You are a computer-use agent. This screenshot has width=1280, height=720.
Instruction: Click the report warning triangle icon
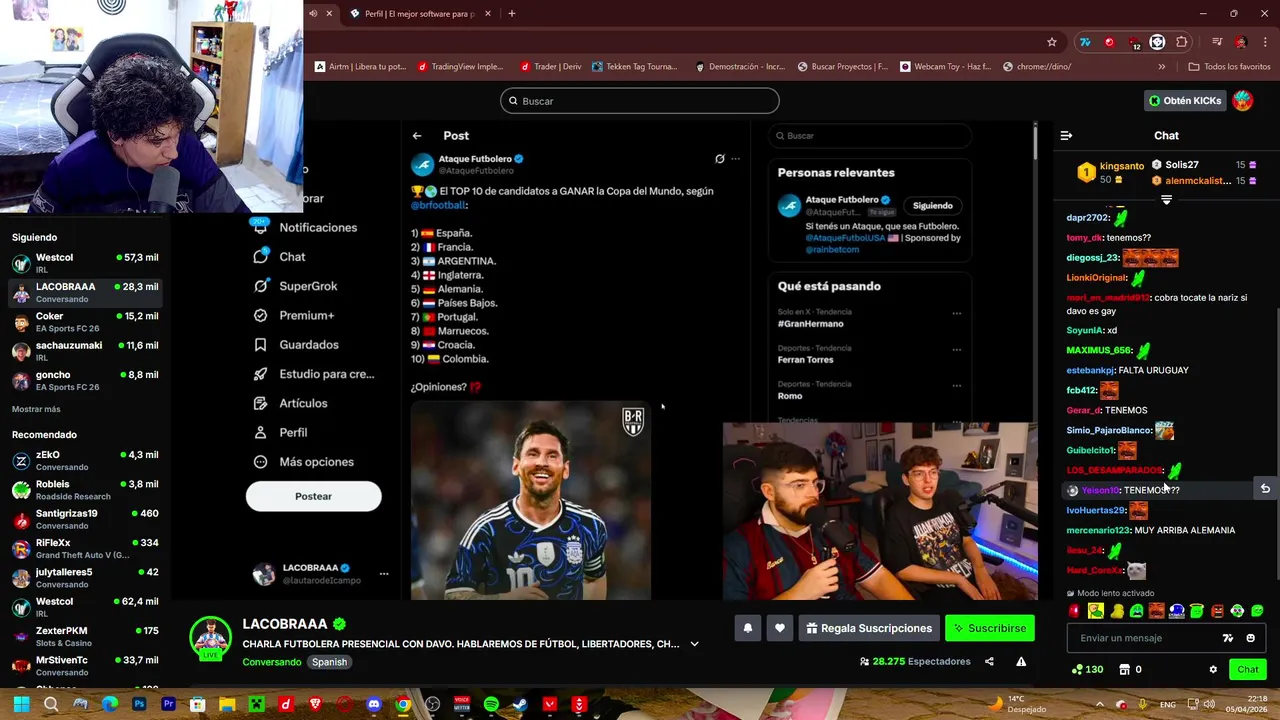click(1021, 661)
